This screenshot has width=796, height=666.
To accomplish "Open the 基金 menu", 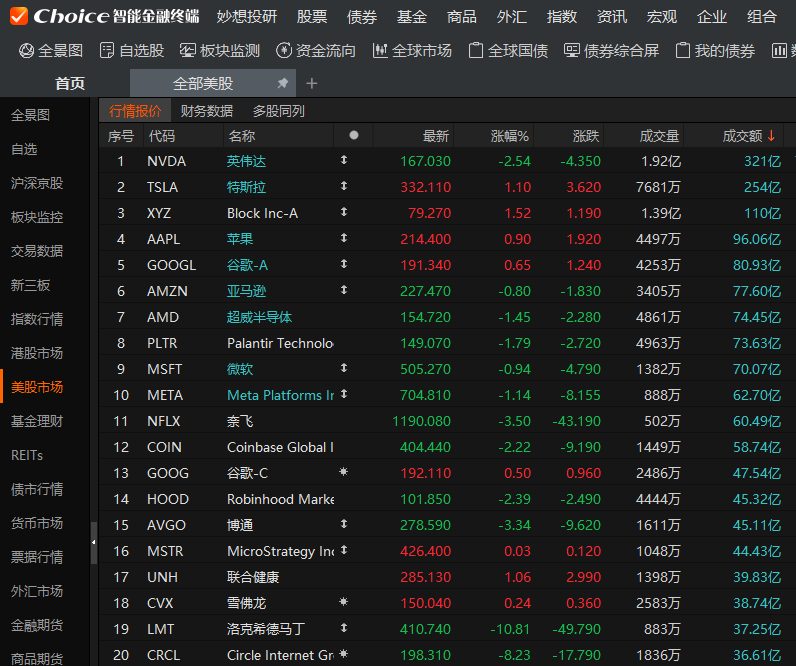I will (x=412, y=17).
